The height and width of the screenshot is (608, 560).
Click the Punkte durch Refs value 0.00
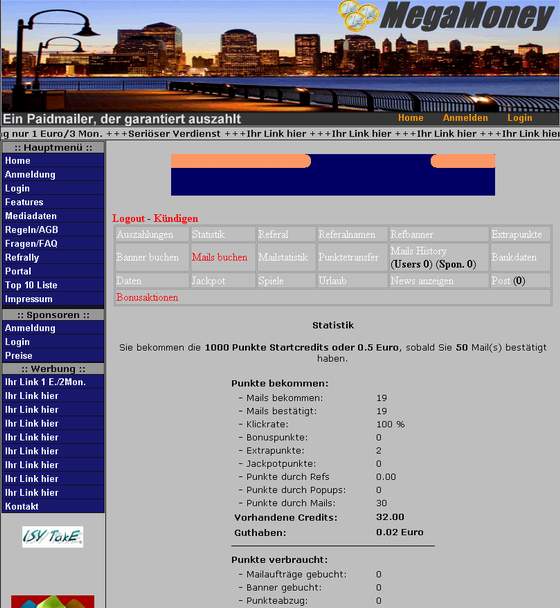386,477
